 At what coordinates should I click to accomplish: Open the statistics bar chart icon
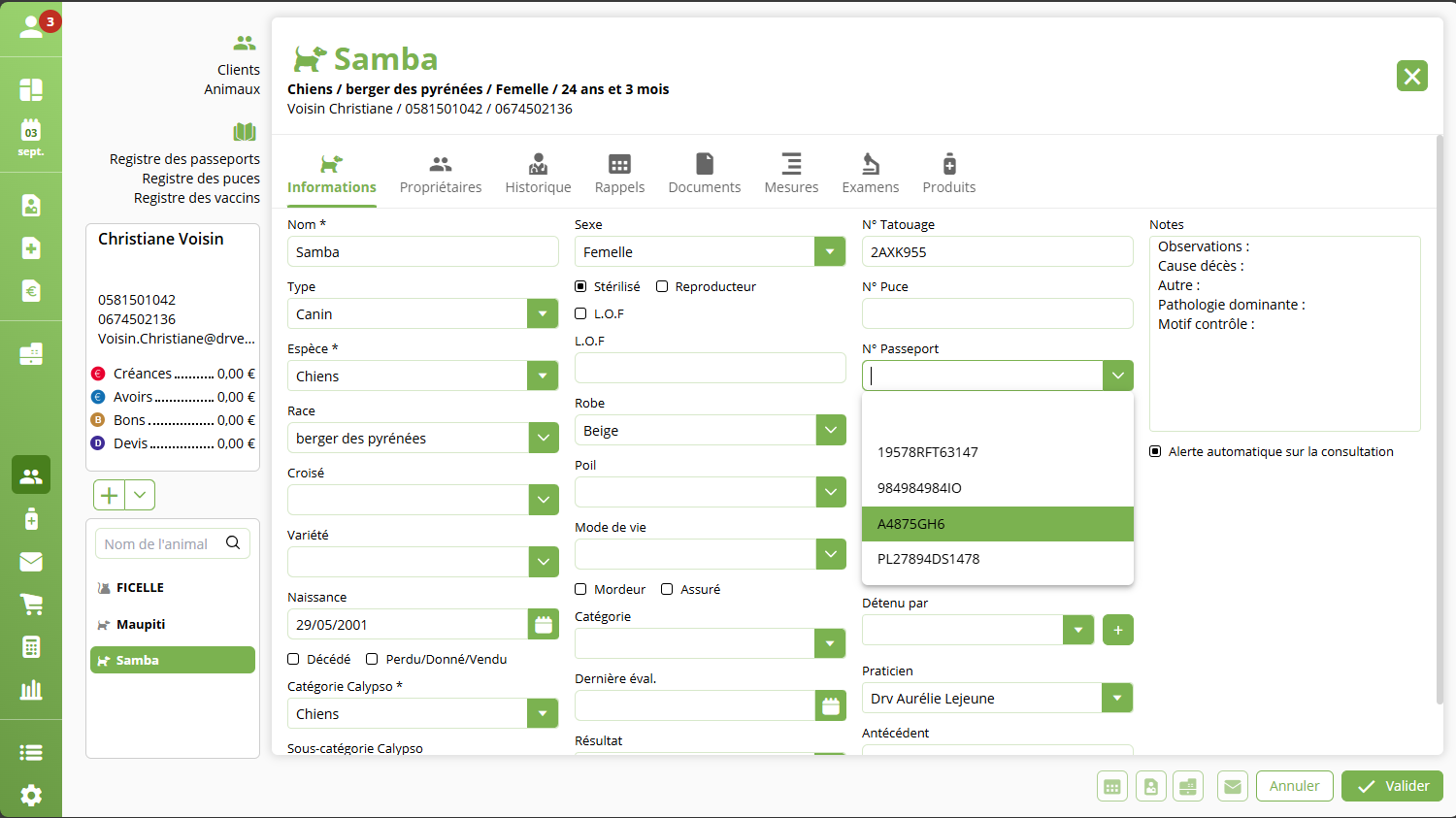pos(31,690)
